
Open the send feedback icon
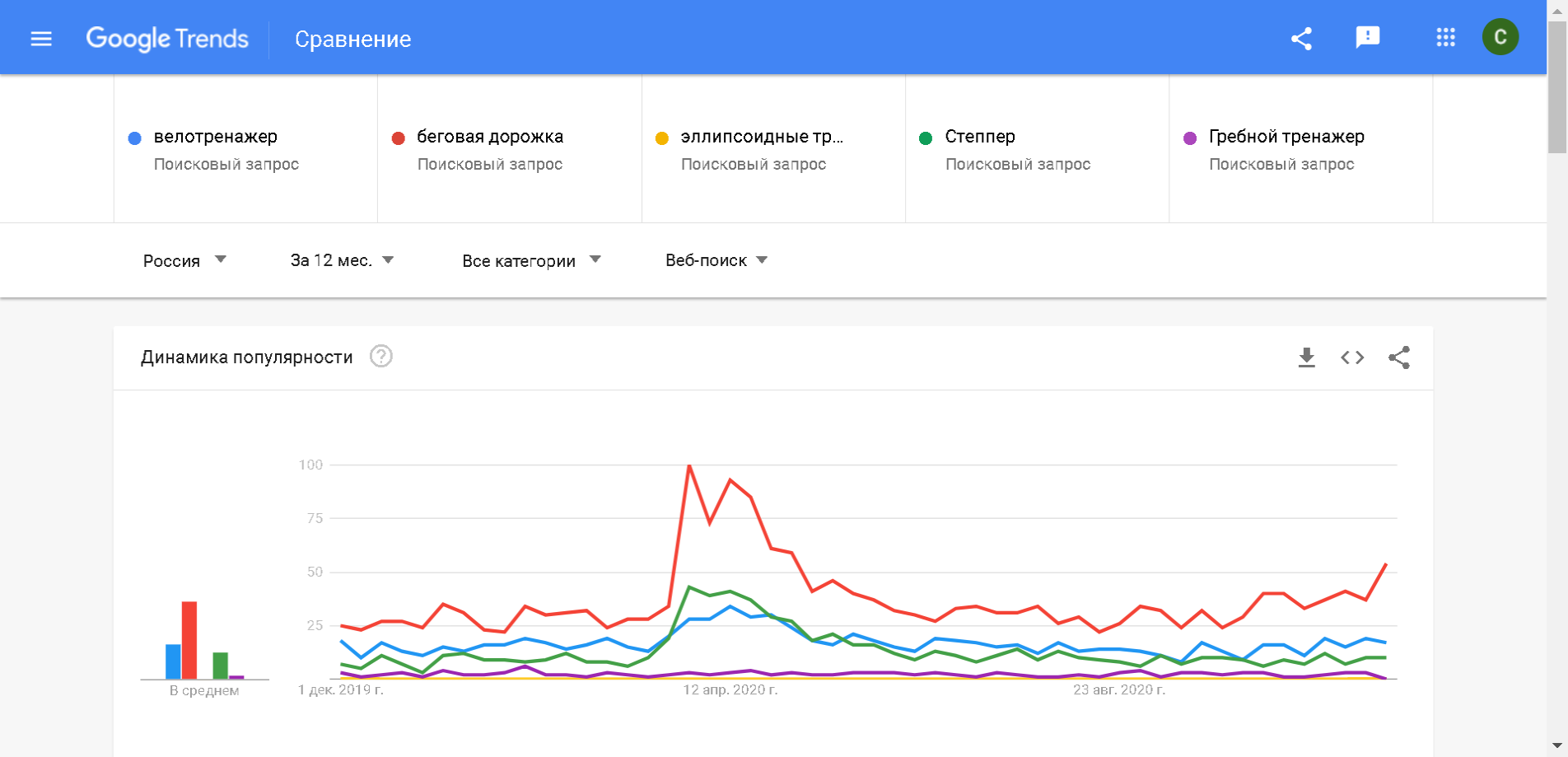(x=1367, y=37)
